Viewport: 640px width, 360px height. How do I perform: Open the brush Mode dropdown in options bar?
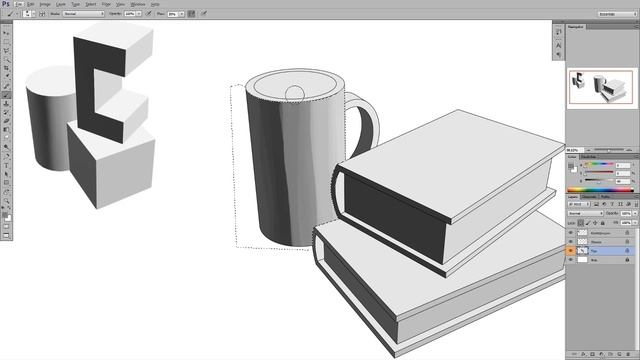click(x=84, y=14)
